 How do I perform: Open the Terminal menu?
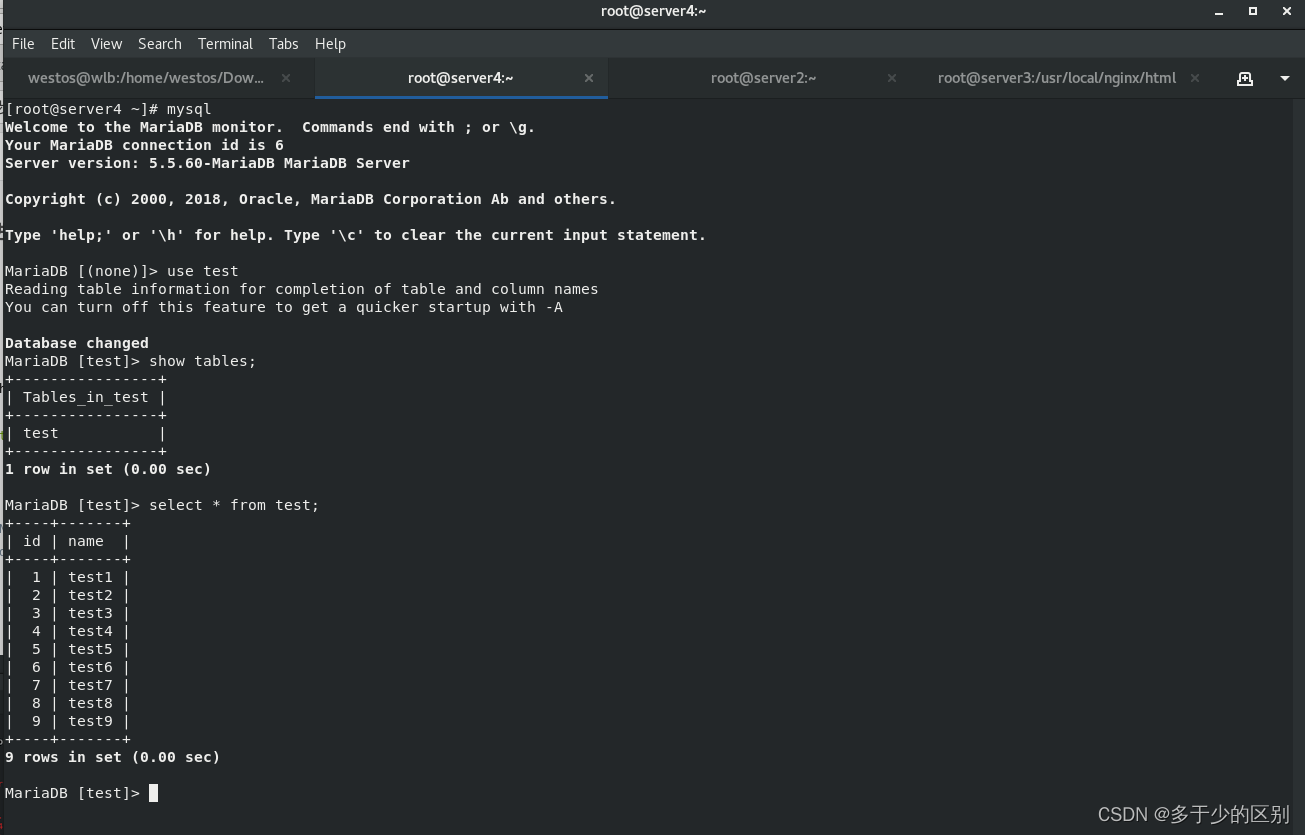tap(225, 44)
